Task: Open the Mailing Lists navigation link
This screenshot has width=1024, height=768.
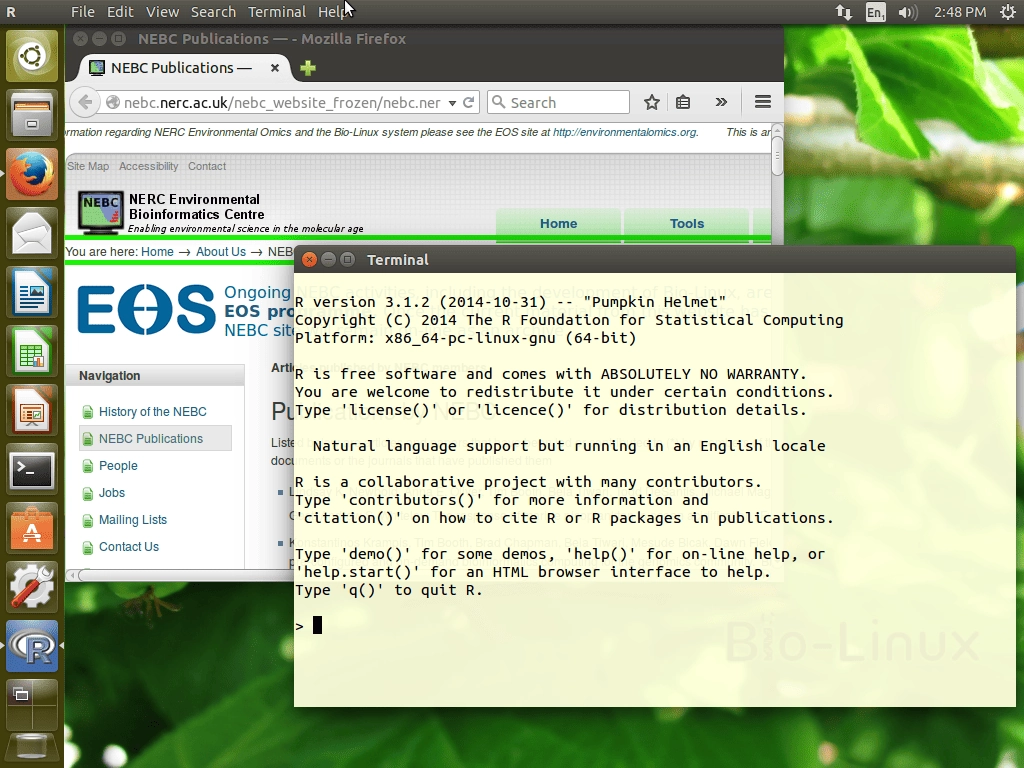Action: [133, 520]
